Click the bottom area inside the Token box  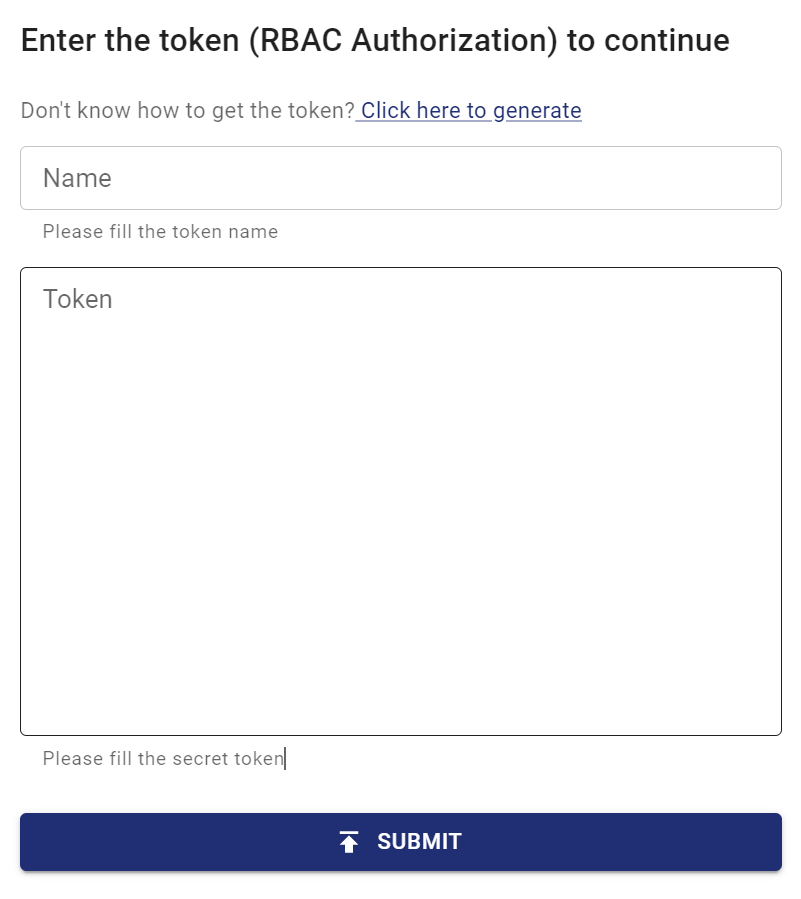click(x=400, y=700)
